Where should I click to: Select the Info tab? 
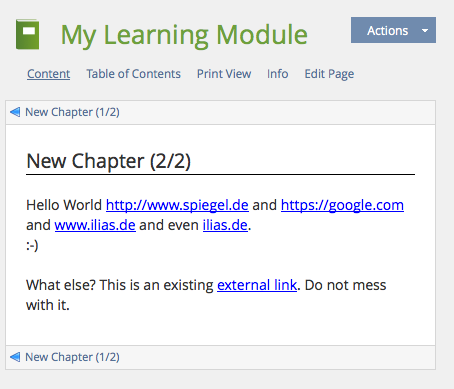pyautogui.click(x=278, y=74)
